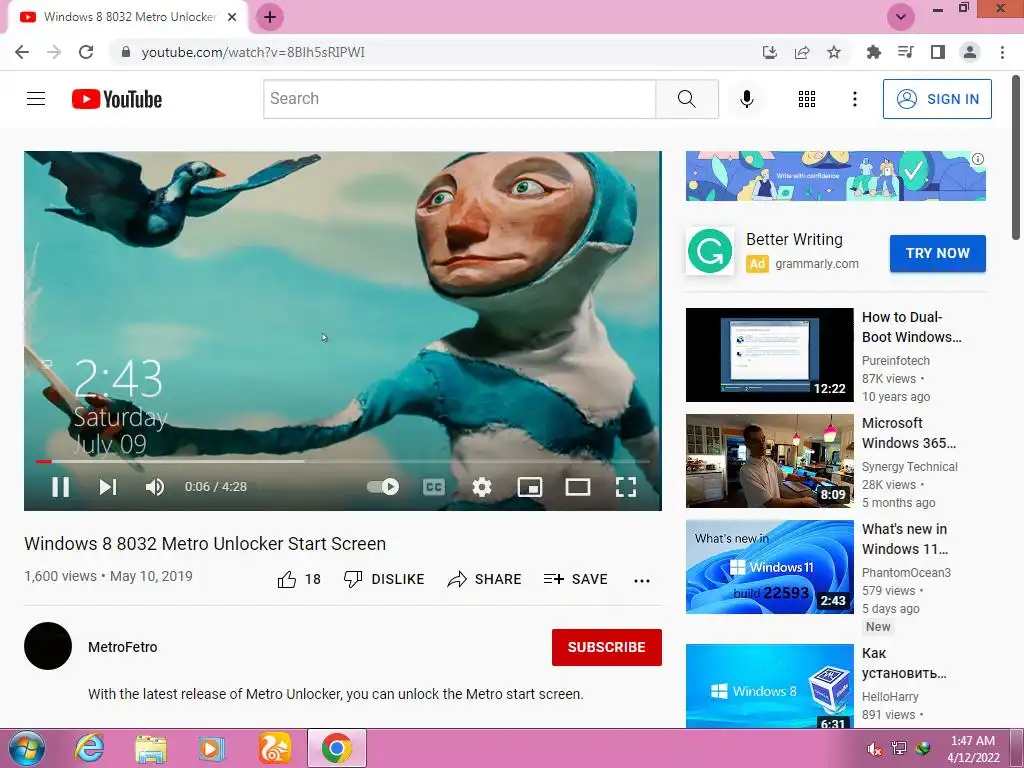Open the How to Dual-Boot Windows thumbnail

point(769,355)
